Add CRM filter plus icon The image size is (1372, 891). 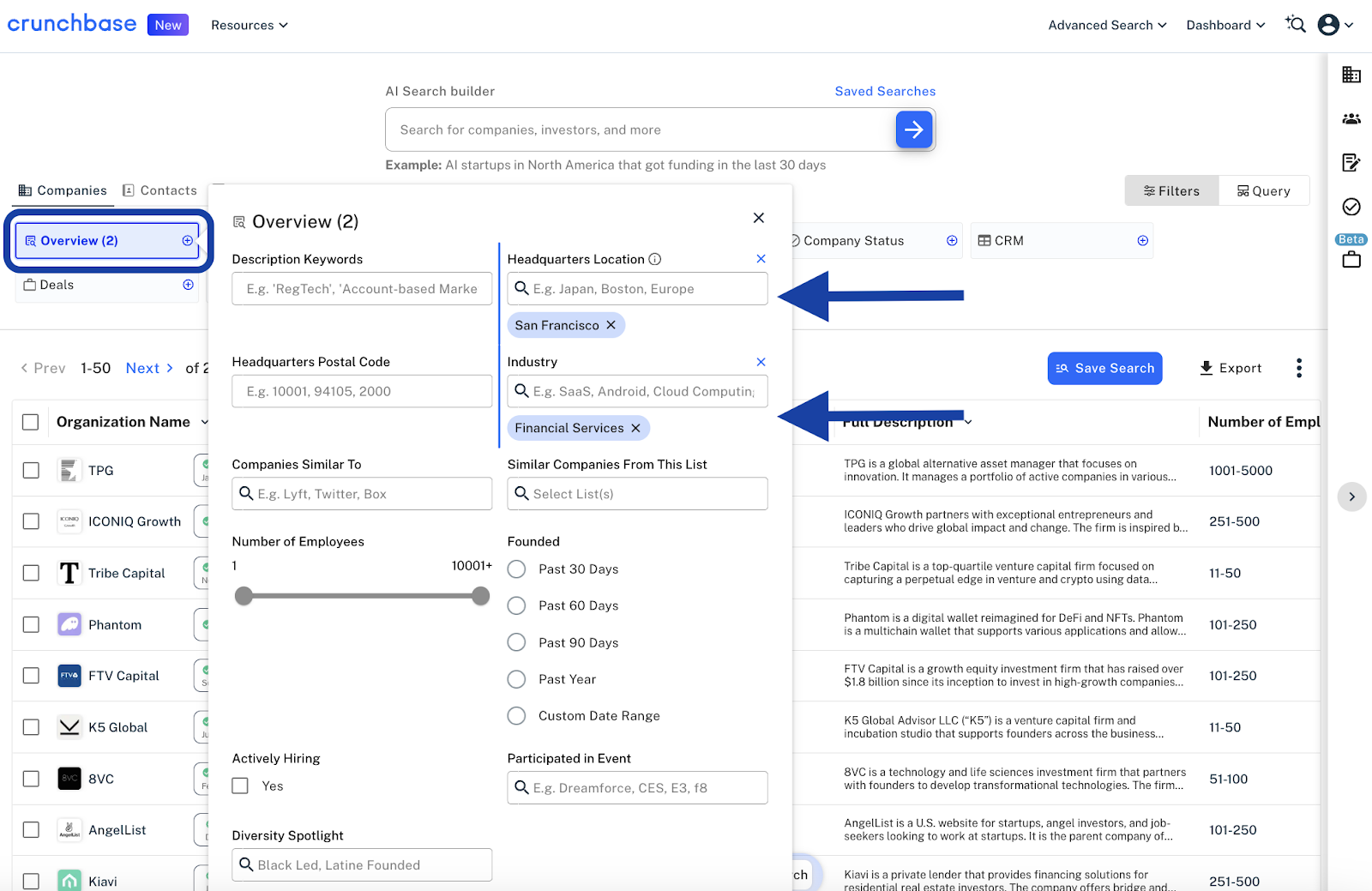tap(1142, 241)
